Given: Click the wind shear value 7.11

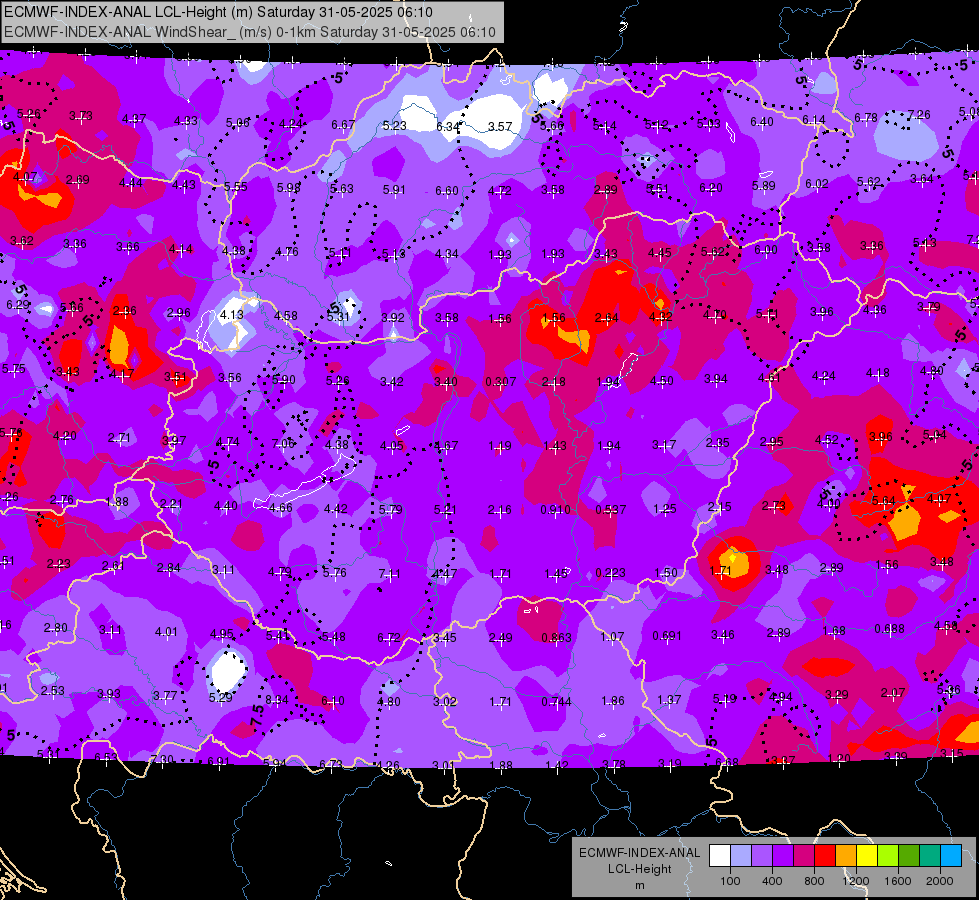Looking at the screenshot, I should pyautogui.click(x=389, y=573).
